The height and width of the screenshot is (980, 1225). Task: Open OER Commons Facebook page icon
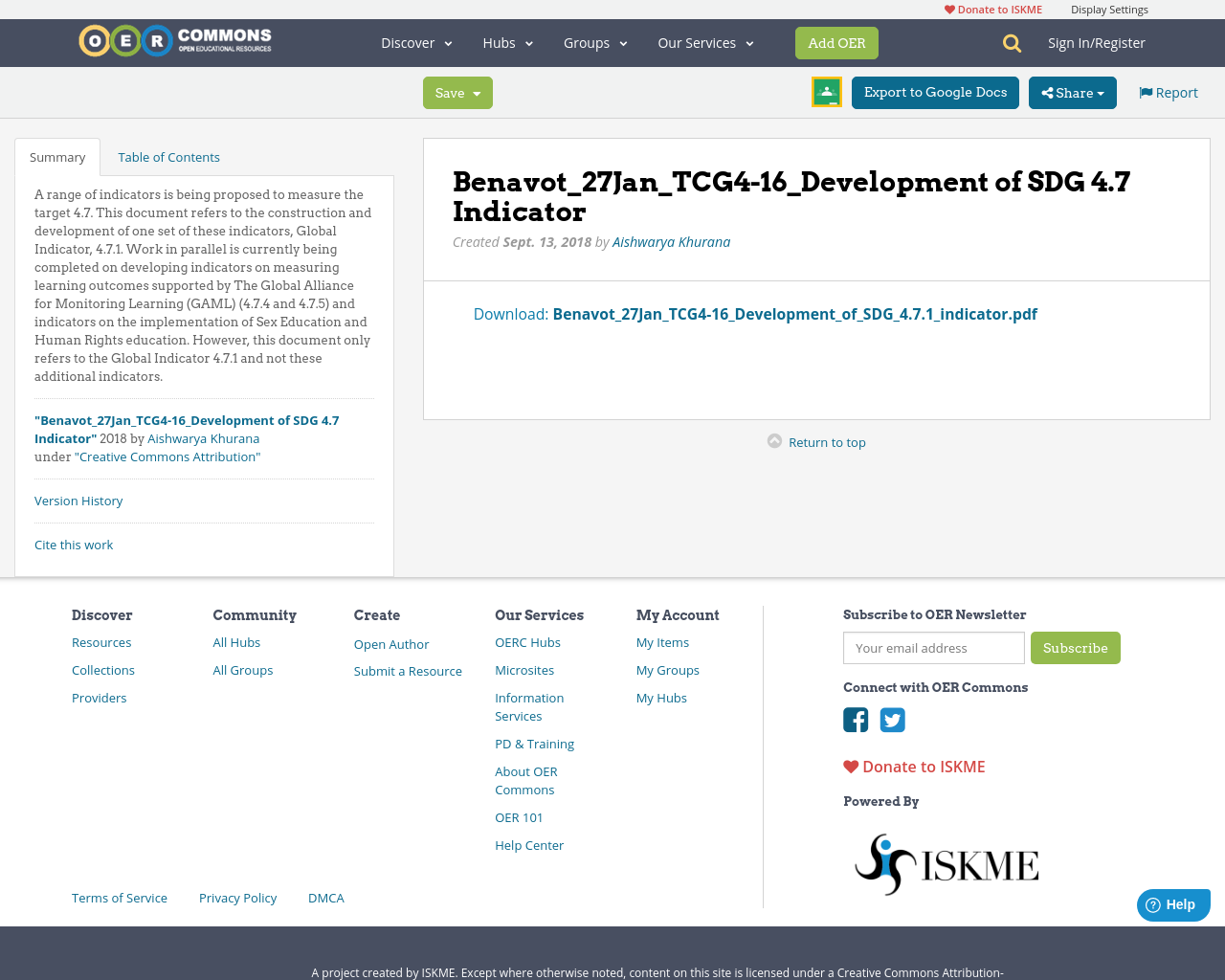(x=856, y=720)
